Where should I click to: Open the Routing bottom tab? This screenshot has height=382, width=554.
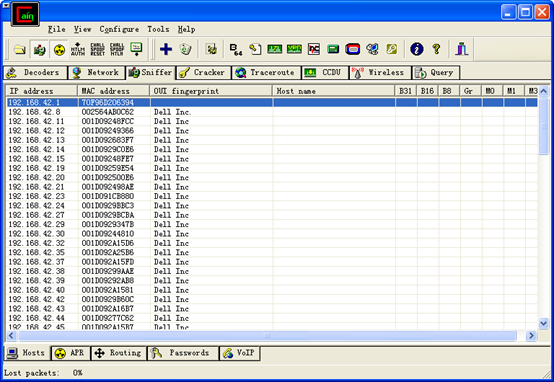[x=119, y=353]
